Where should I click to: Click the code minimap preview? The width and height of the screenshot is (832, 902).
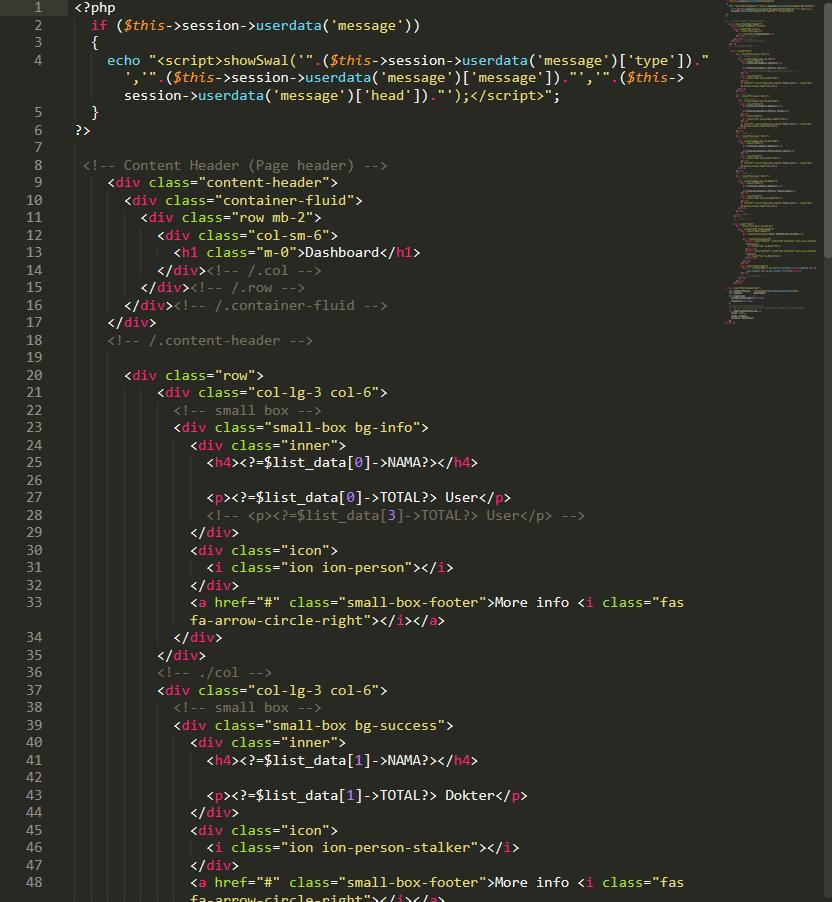(x=771, y=162)
